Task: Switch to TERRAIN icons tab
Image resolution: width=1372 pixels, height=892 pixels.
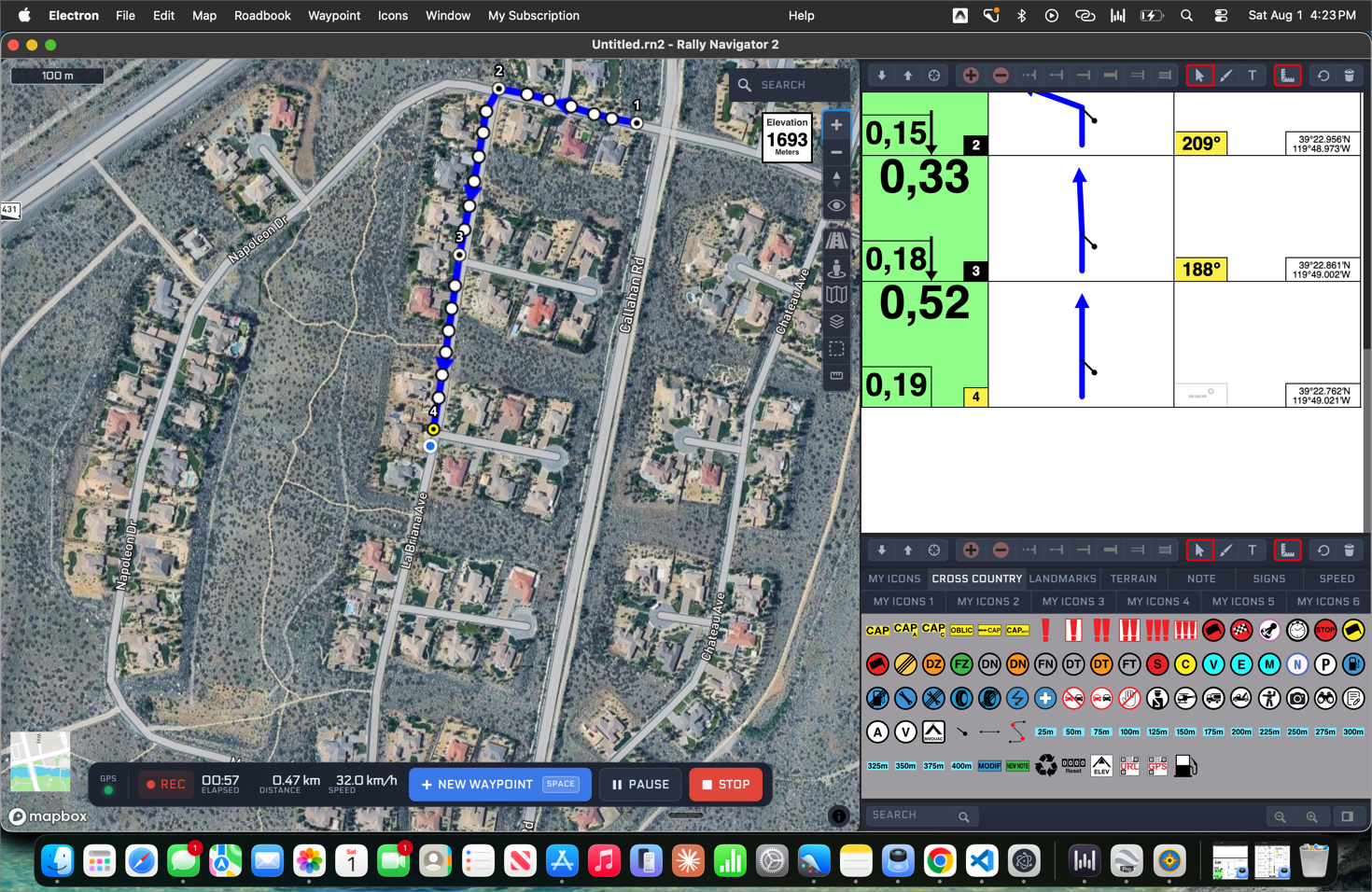Action: pyautogui.click(x=1134, y=578)
